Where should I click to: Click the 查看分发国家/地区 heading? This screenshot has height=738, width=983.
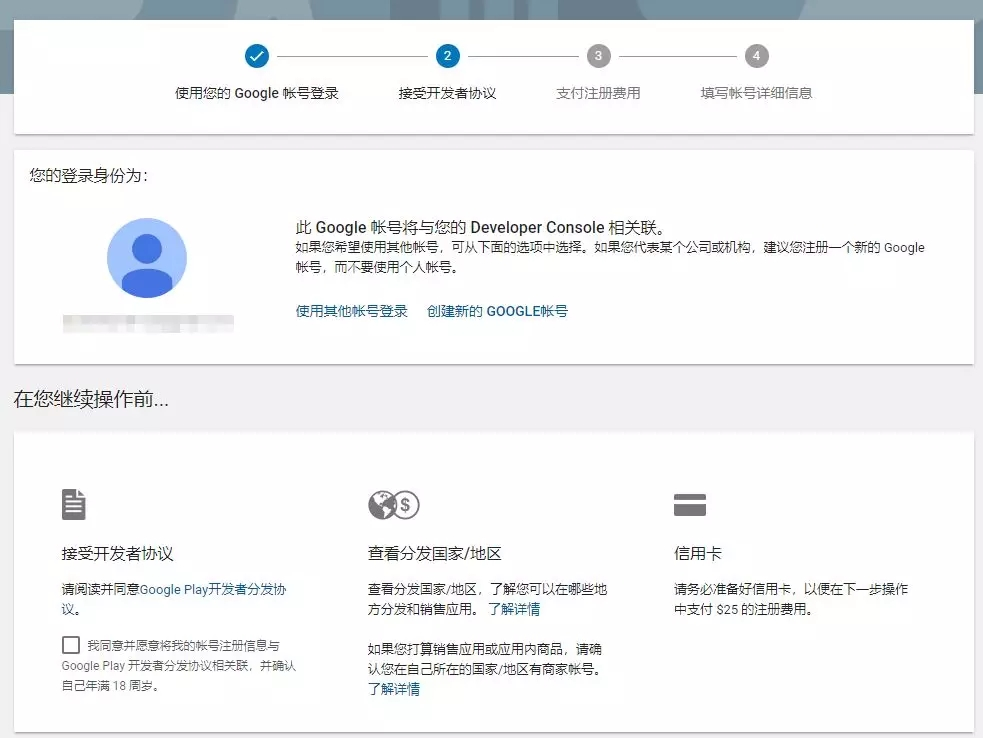tap(434, 554)
